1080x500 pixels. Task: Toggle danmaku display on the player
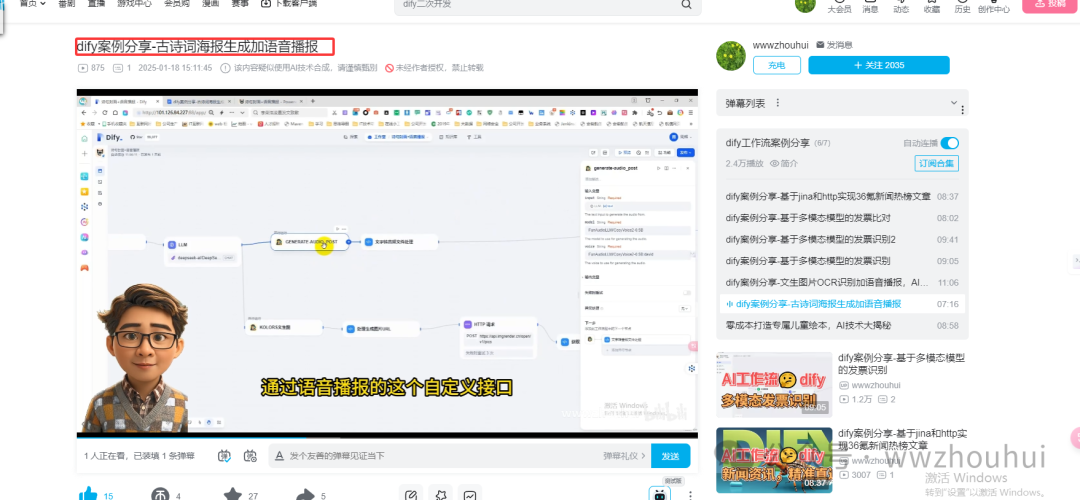pos(224,456)
